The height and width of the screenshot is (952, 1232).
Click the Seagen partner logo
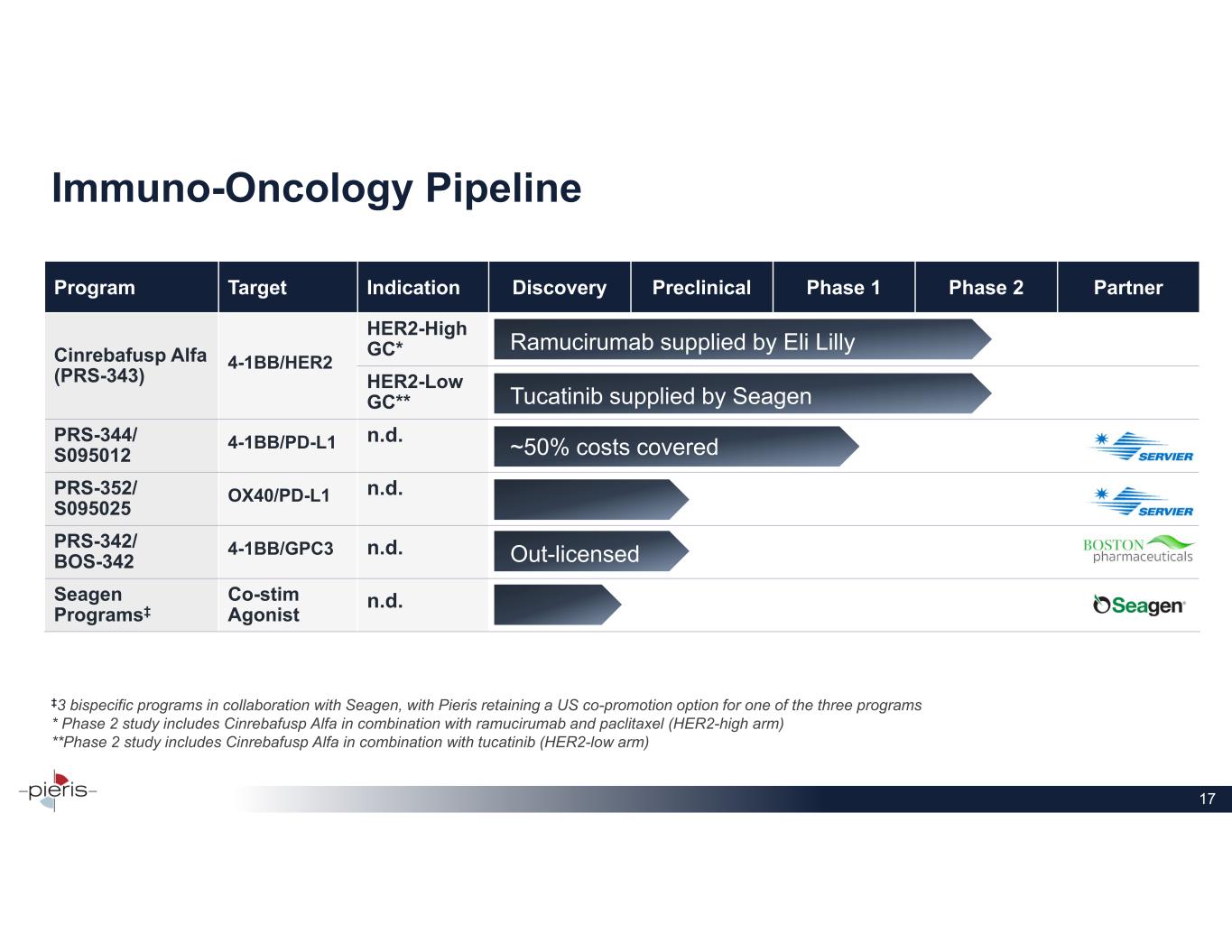[x=1139, y=605]
